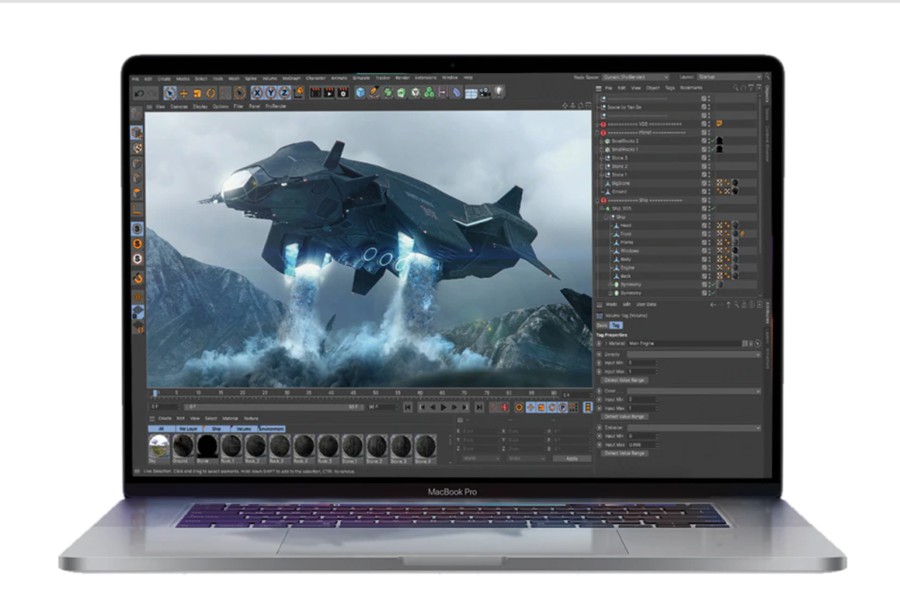Open the Density dropdown in Tag Properties
The width and height of the screenshot is (900, 607).
tap(694, 355)
